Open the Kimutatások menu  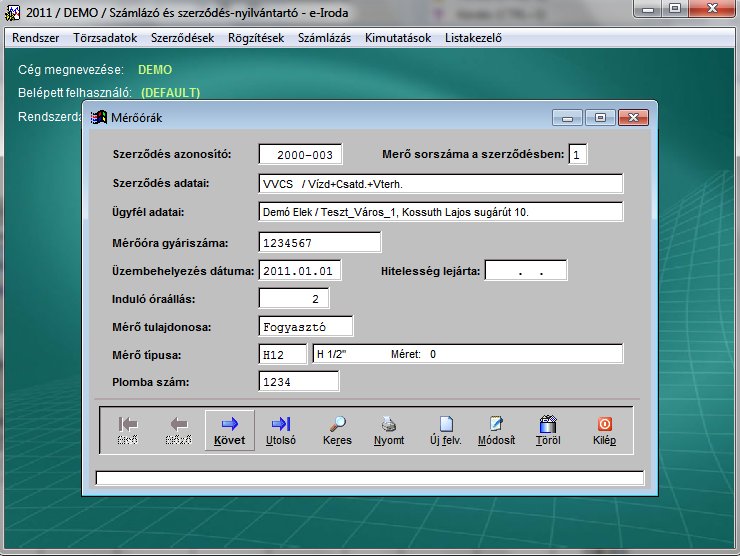[x=398, y=38]
